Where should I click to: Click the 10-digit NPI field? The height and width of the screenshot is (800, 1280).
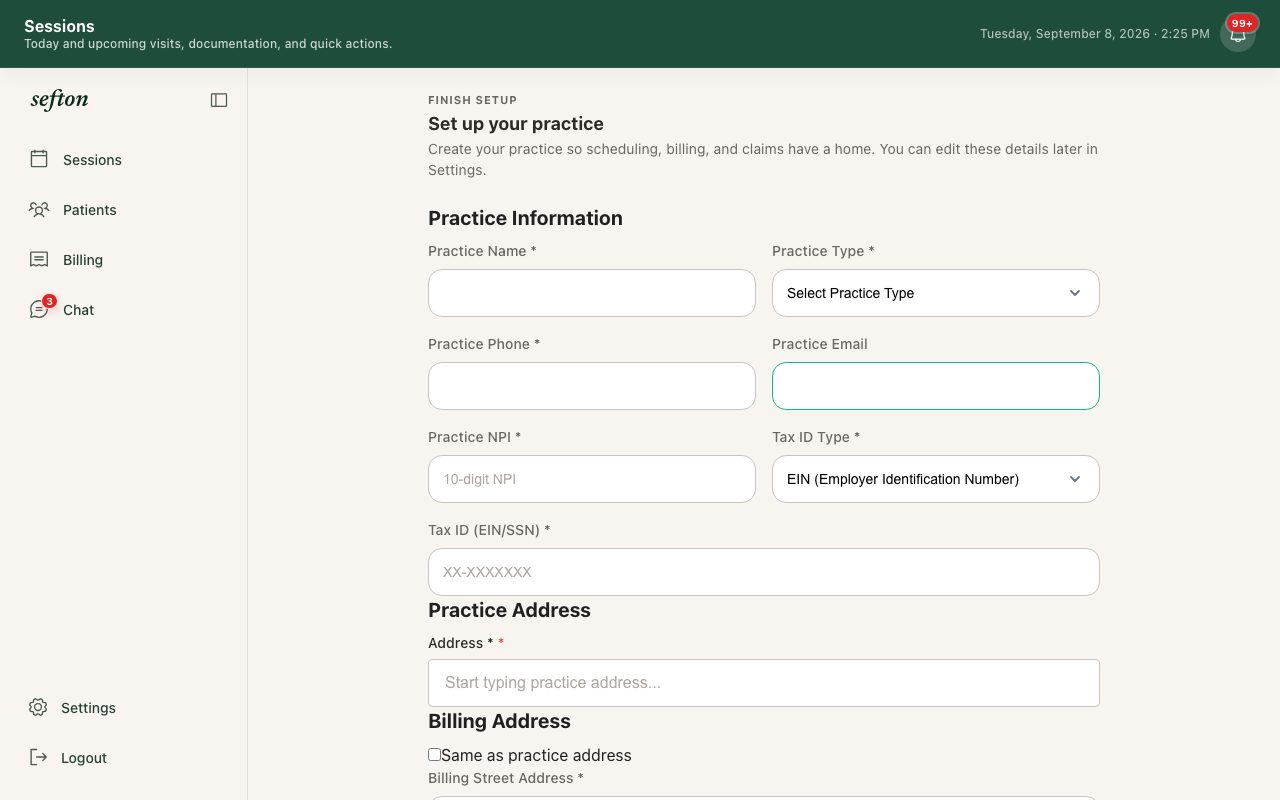(591, 479)
